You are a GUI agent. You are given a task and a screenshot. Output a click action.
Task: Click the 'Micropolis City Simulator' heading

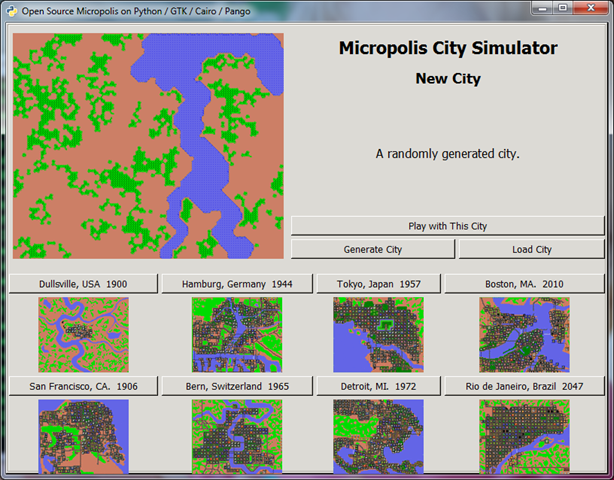[448, 48]
